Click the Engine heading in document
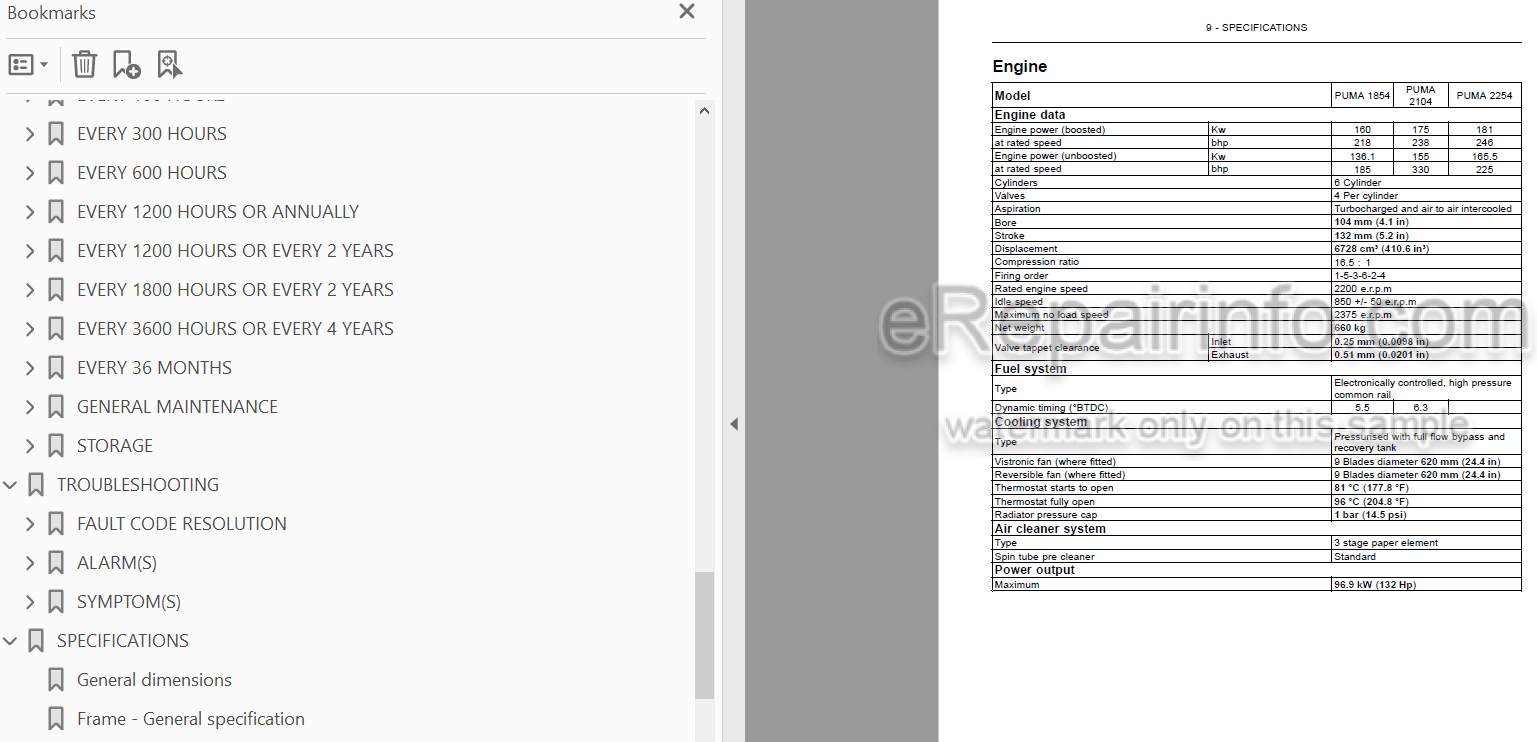Viewport: 1537px width, 742px height. [x=1019, y=67]
